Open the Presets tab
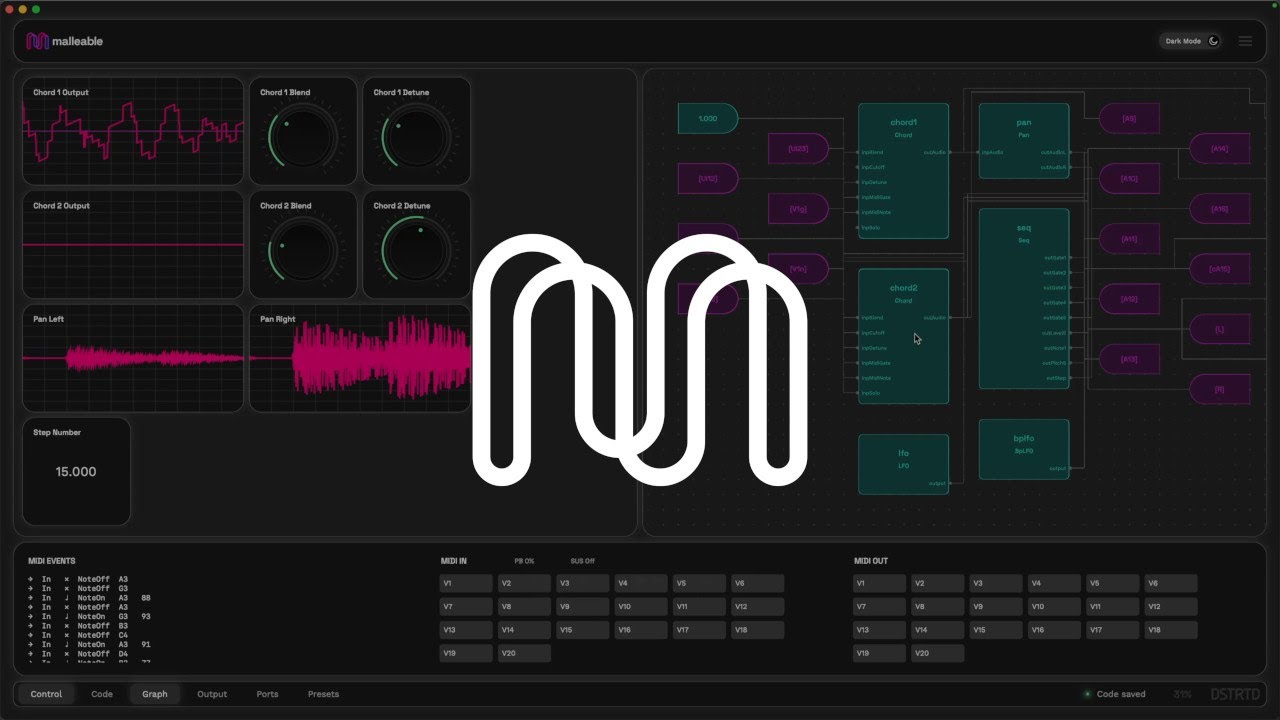Viewport: 1280px width, 720px height. (x=323, y=694)
